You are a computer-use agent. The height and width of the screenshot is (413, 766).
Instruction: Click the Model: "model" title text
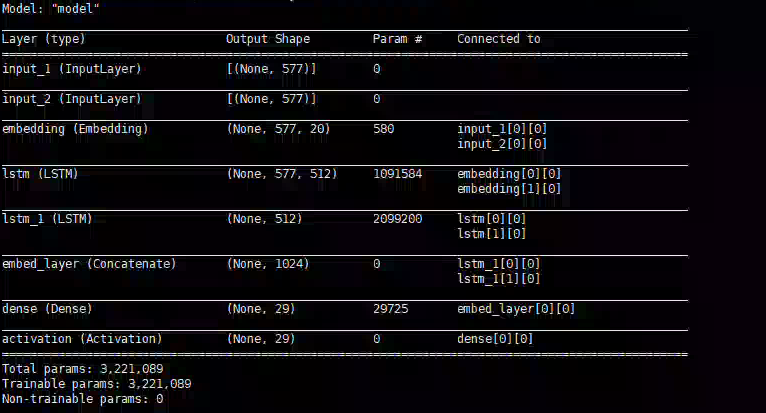click(x=50, y=9)
